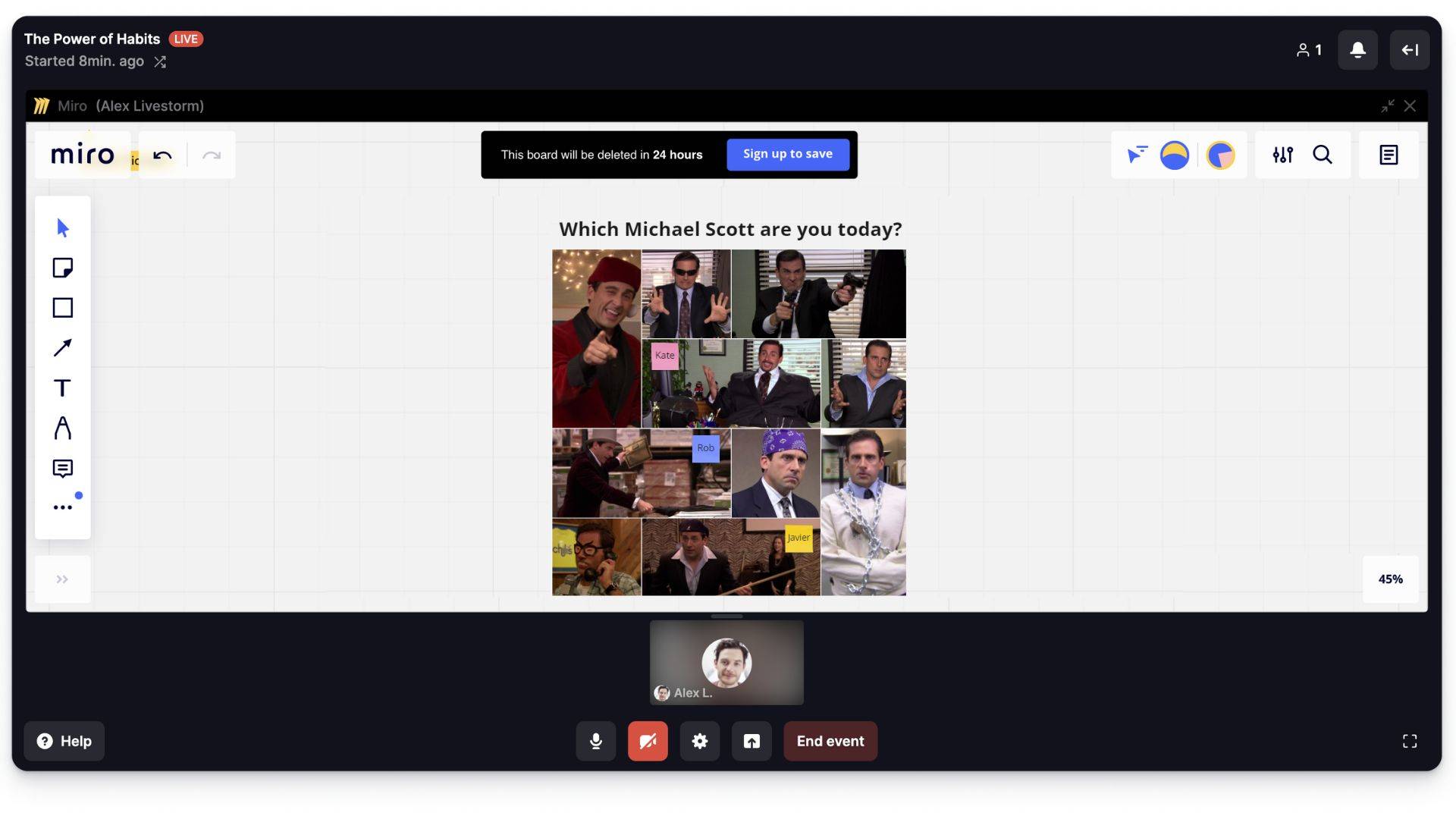Image resolution: width=1456 pixels, height=819 pixels.
Task: Click End event
Action: click(x=830, y=741)
